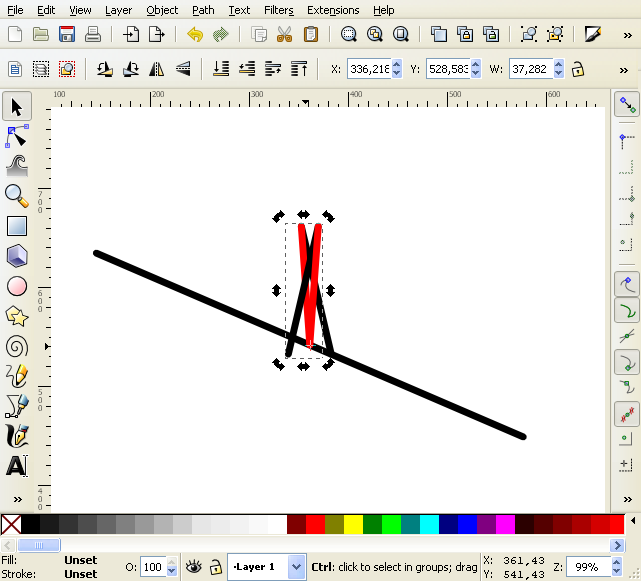Select the Star polygon tool
This screenshot has height=581, width=641.
click(x=17, y=316)
